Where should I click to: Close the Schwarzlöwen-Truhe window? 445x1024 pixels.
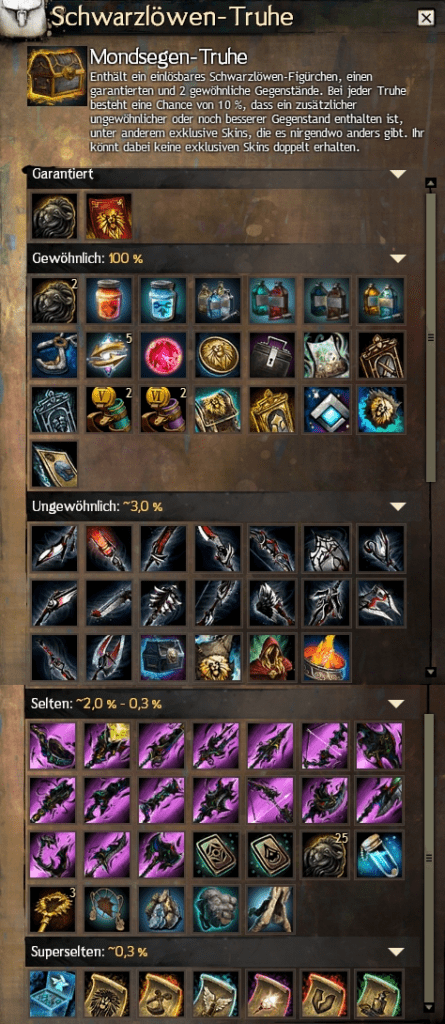[426, 18]
